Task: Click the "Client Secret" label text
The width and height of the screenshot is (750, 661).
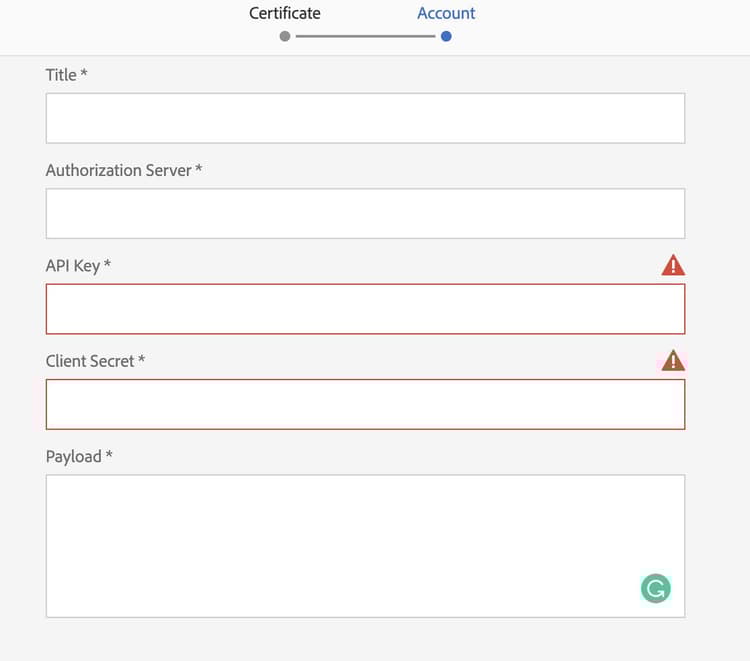Action: tap(90, 360)
